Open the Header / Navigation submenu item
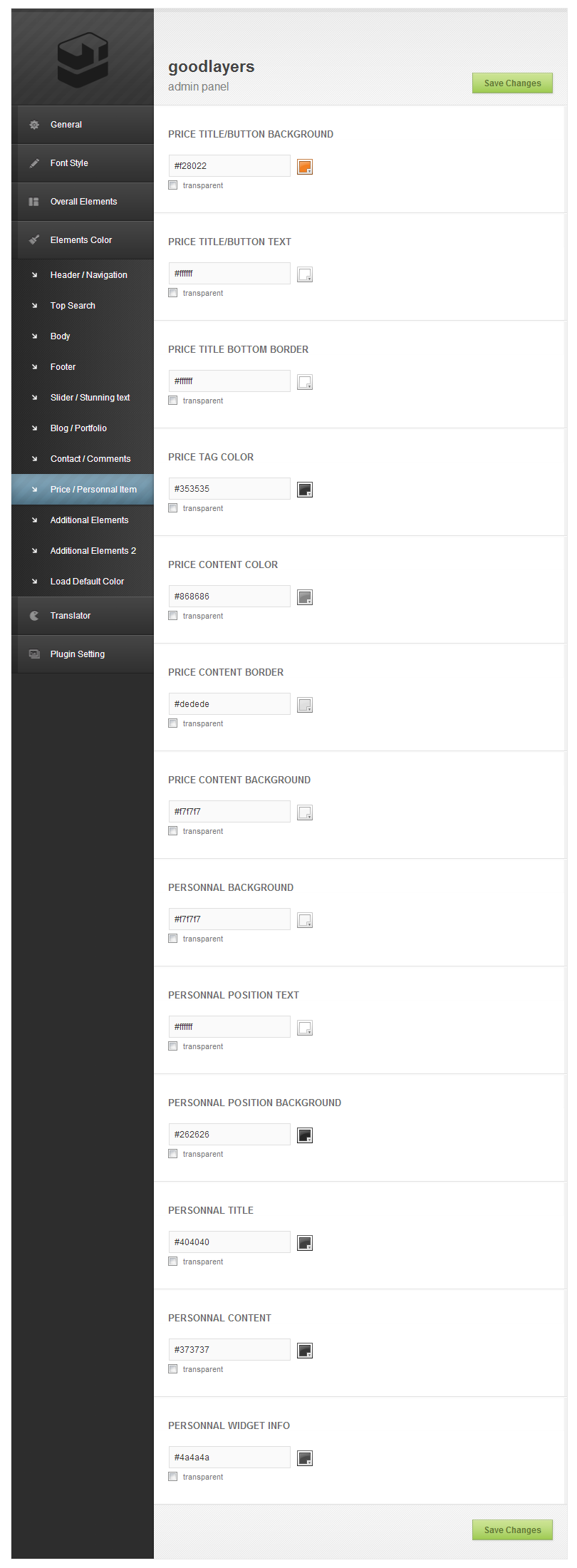Screen dimensions: 577x1568 (x=88, y=275)
